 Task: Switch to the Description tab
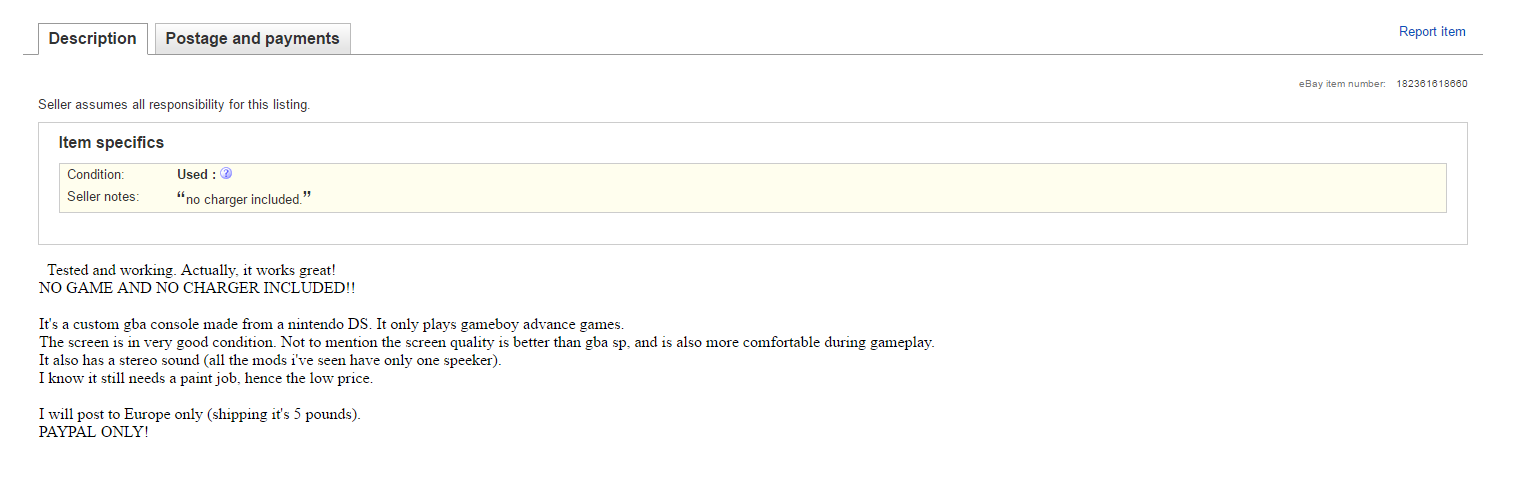[92, 39]
